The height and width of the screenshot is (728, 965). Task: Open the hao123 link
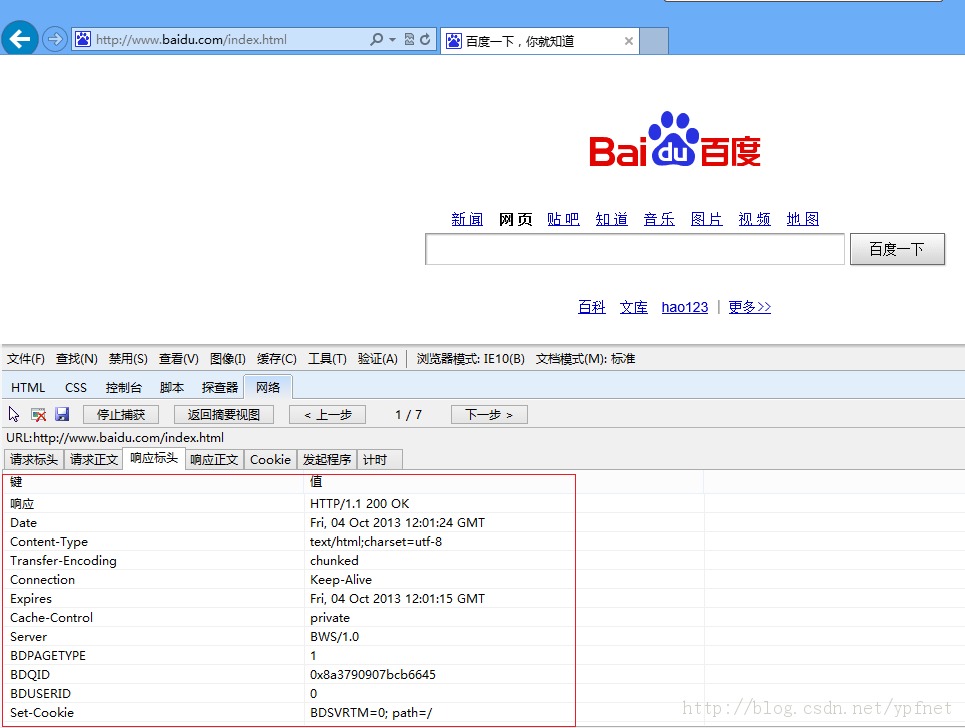684,307
